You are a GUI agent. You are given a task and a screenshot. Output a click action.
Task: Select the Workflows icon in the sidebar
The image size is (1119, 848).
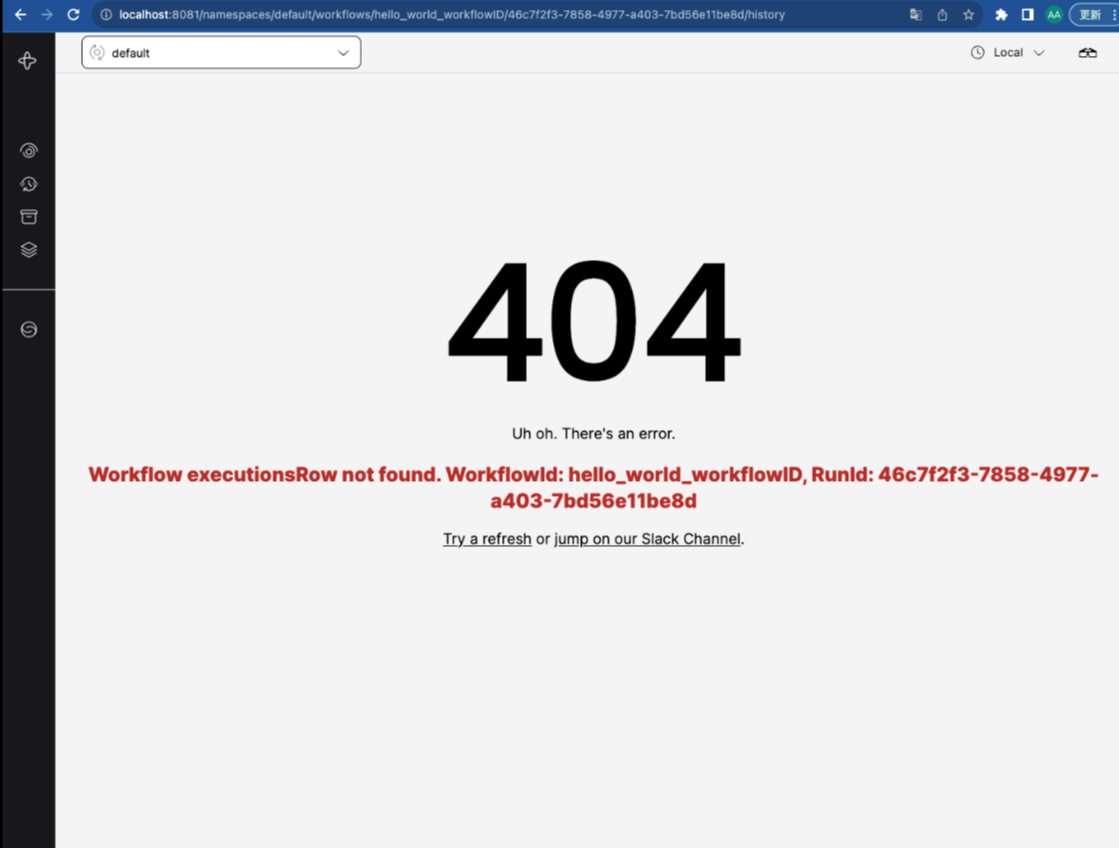[28, 150]
